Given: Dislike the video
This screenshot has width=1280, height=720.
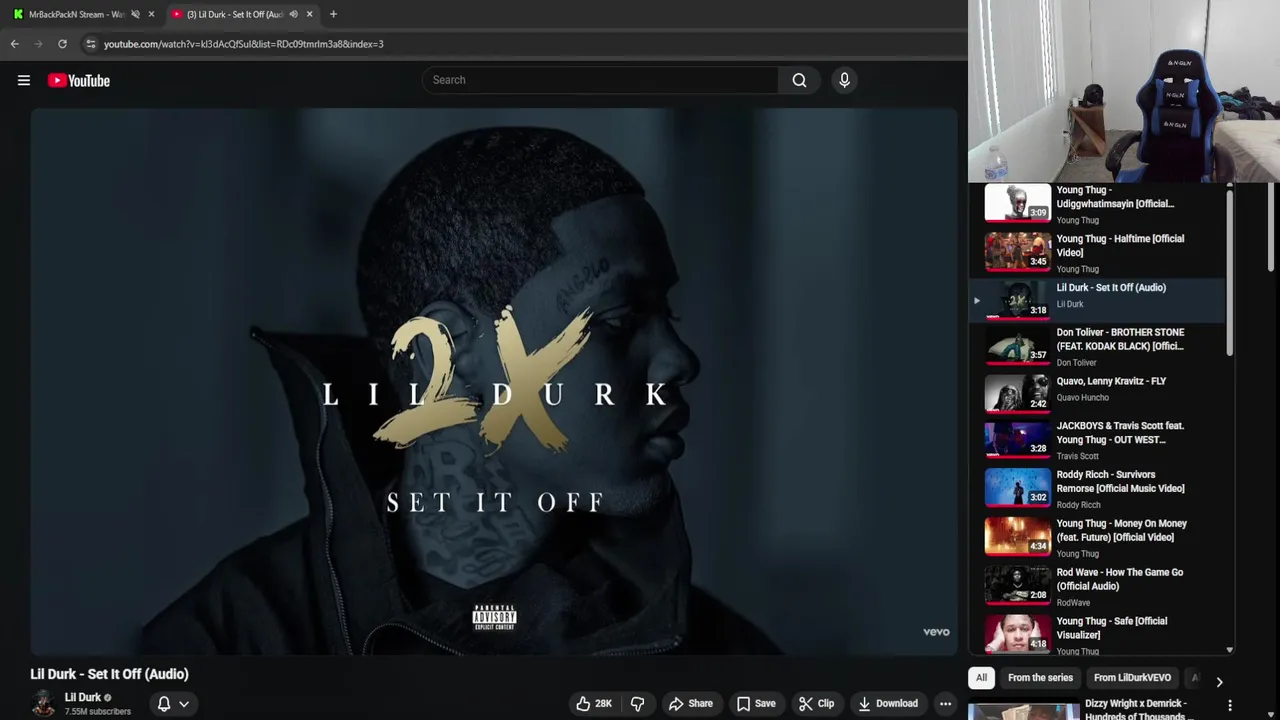Looking at the screenshot, I should [637, 703].
